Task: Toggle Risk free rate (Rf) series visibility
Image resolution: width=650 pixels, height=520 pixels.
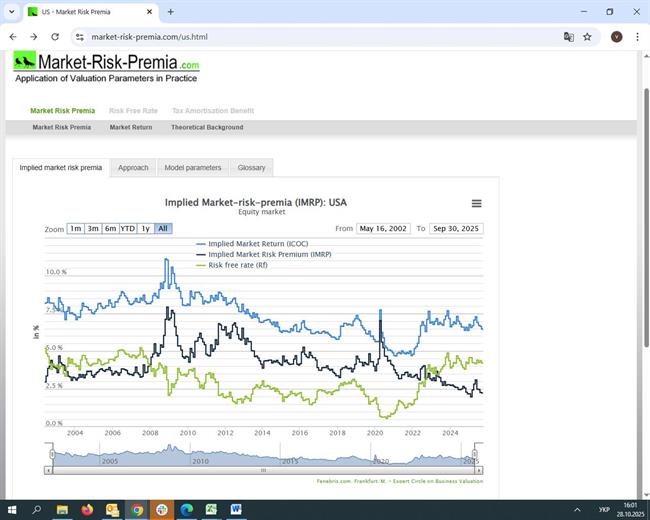Action: pos(237,265)
